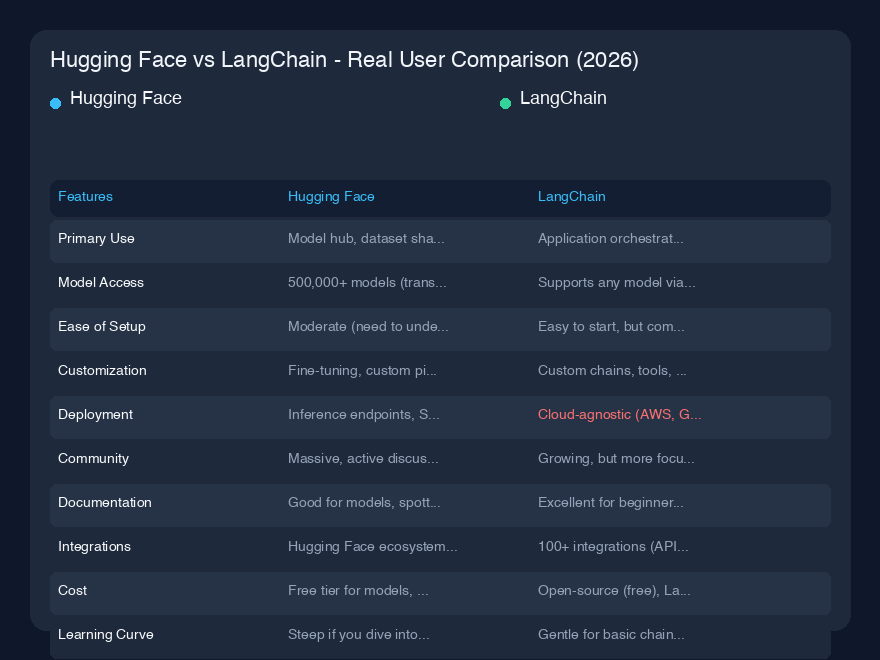The width and height of the screenshot is (880, 660).
Task: Click '500,000+ models (trans...' cell
Action: 367,282
